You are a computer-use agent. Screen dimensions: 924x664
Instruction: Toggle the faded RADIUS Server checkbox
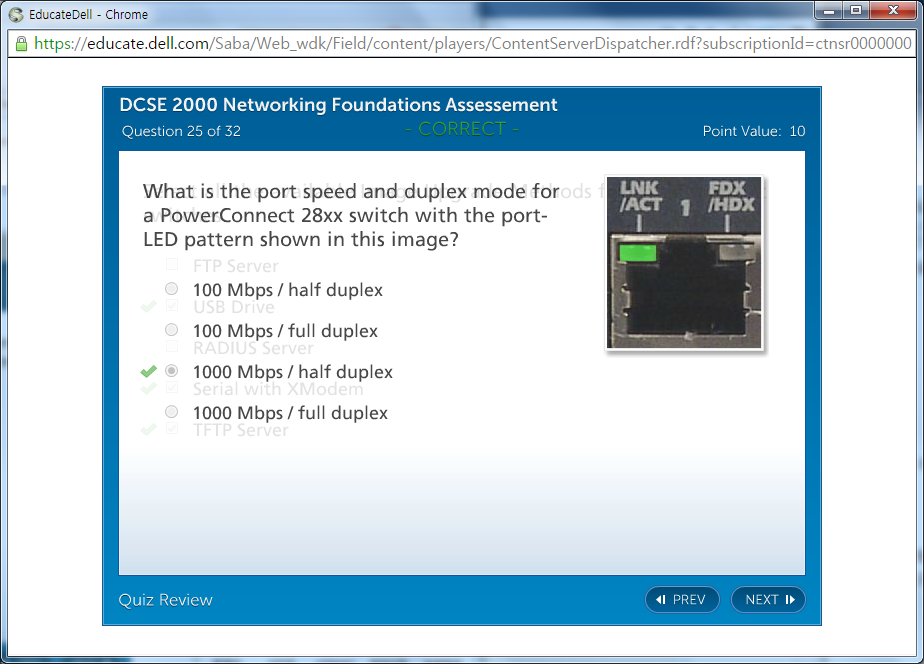172,348
